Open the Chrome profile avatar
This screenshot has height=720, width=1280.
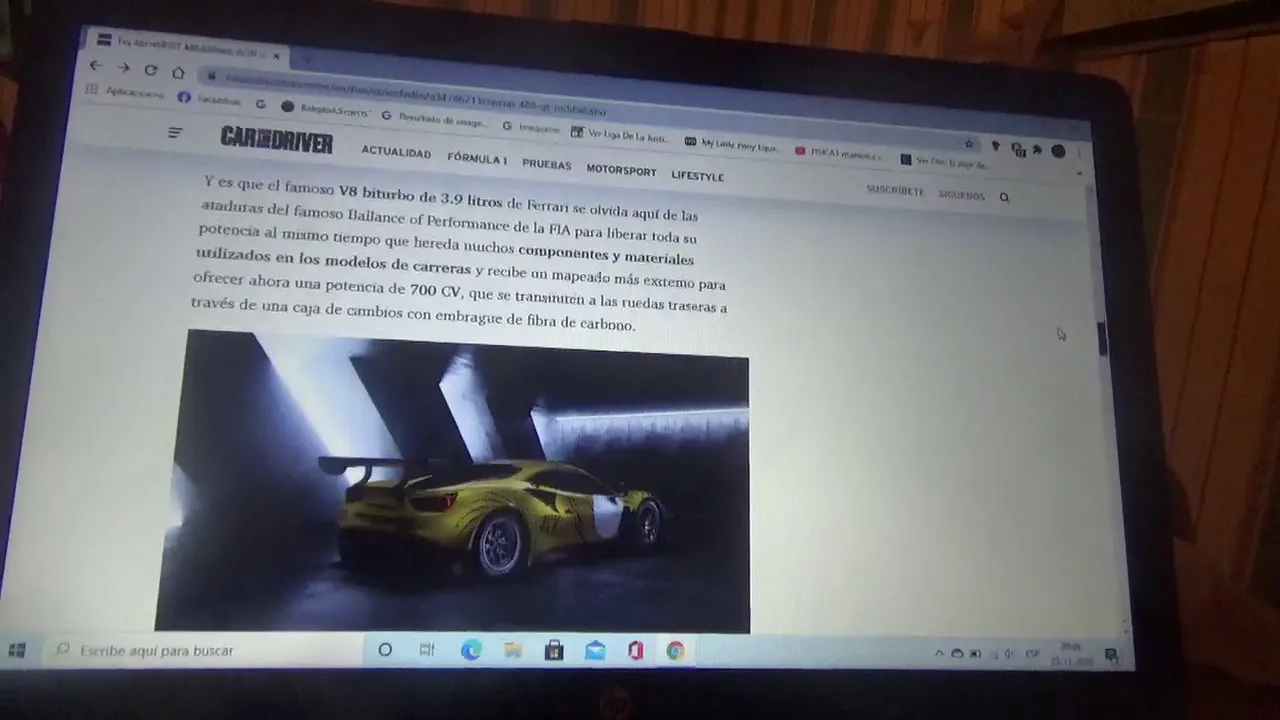click(1058, 151)
